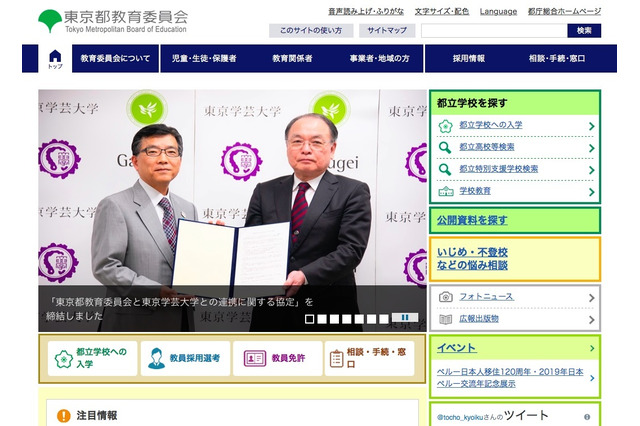This screenshot has height=426, width=640.
Task: Click the camera icon beside フォトニュース
Action: (446, 297)
